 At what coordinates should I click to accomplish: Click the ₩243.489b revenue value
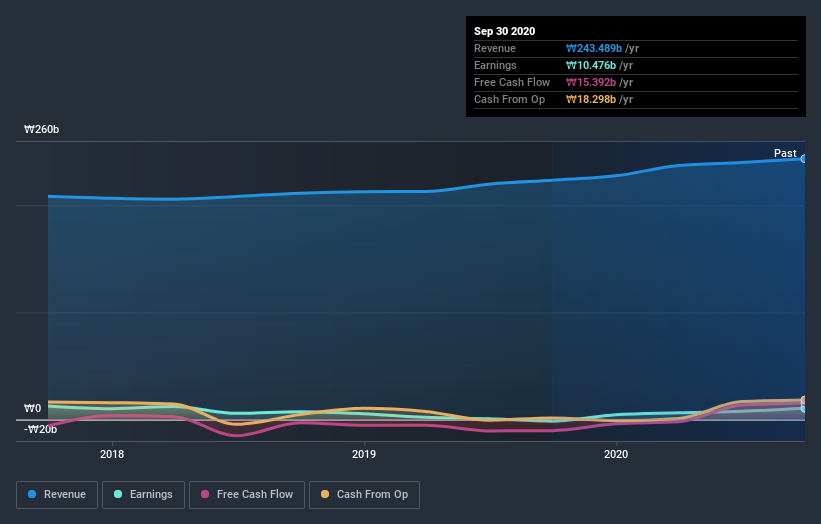click(594, 48)
